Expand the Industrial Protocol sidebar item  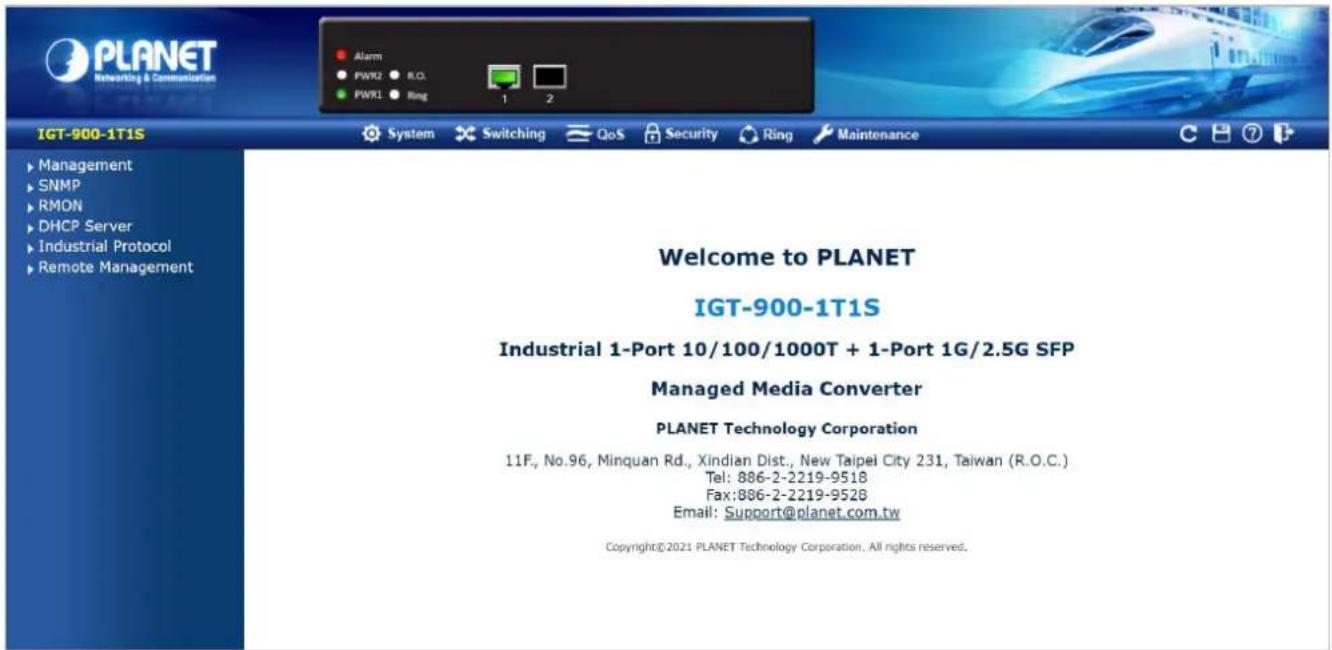point(101,246)
